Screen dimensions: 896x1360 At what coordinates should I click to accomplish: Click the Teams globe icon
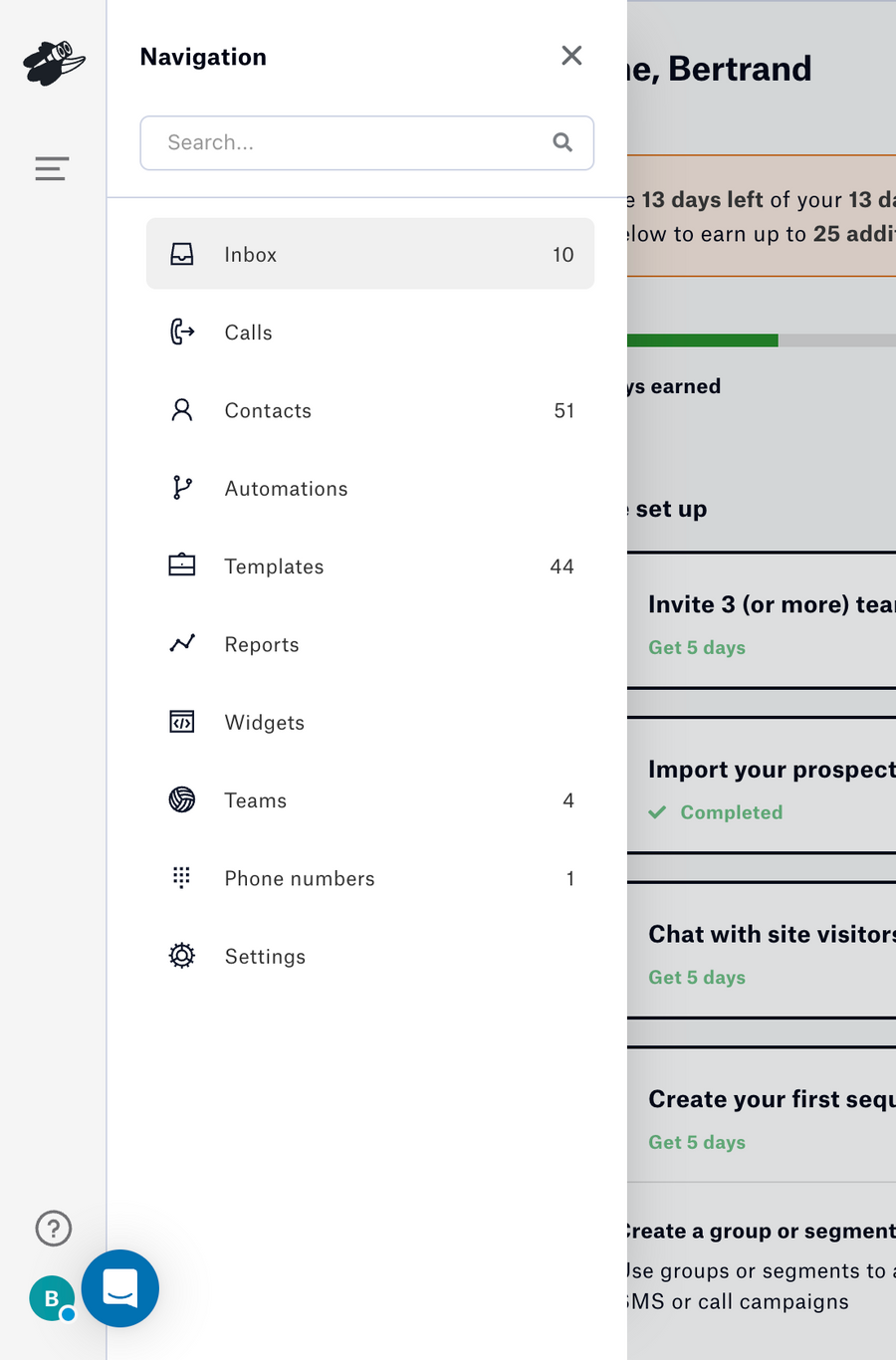click(x=182, y=799)
